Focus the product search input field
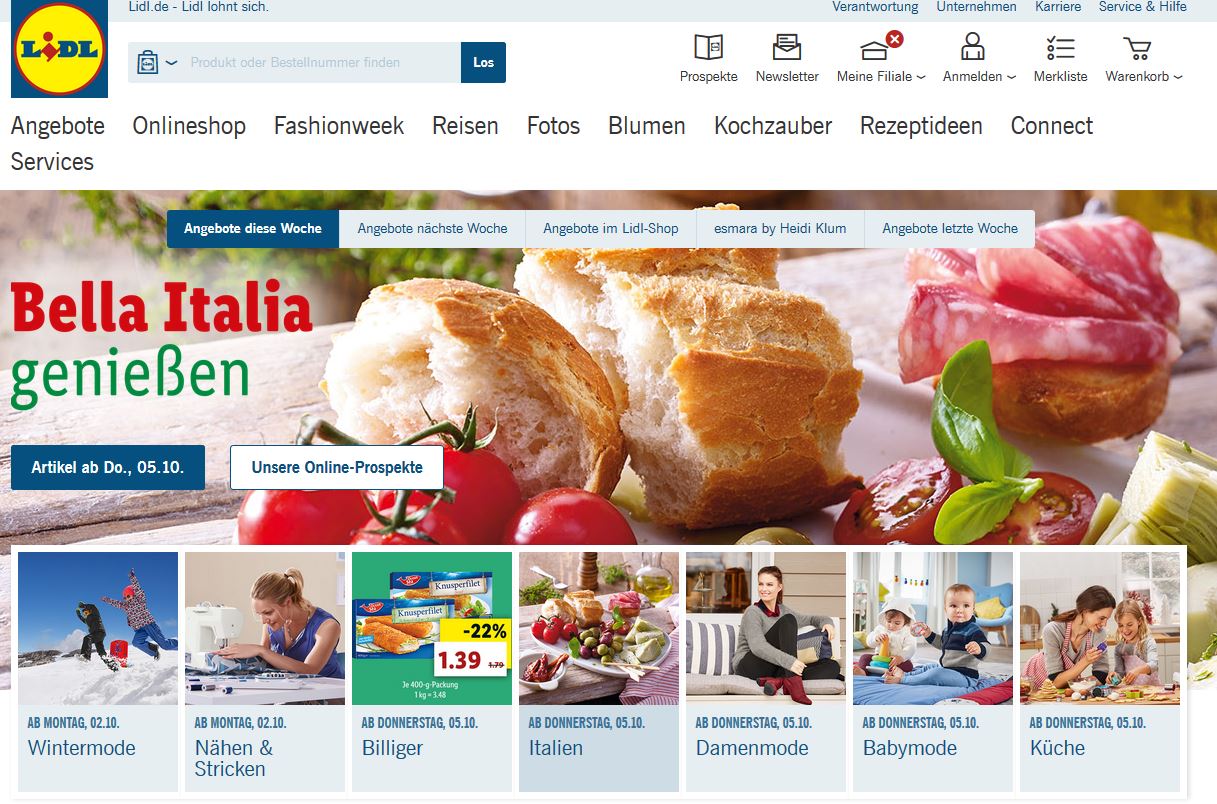 tap(320, 62)
